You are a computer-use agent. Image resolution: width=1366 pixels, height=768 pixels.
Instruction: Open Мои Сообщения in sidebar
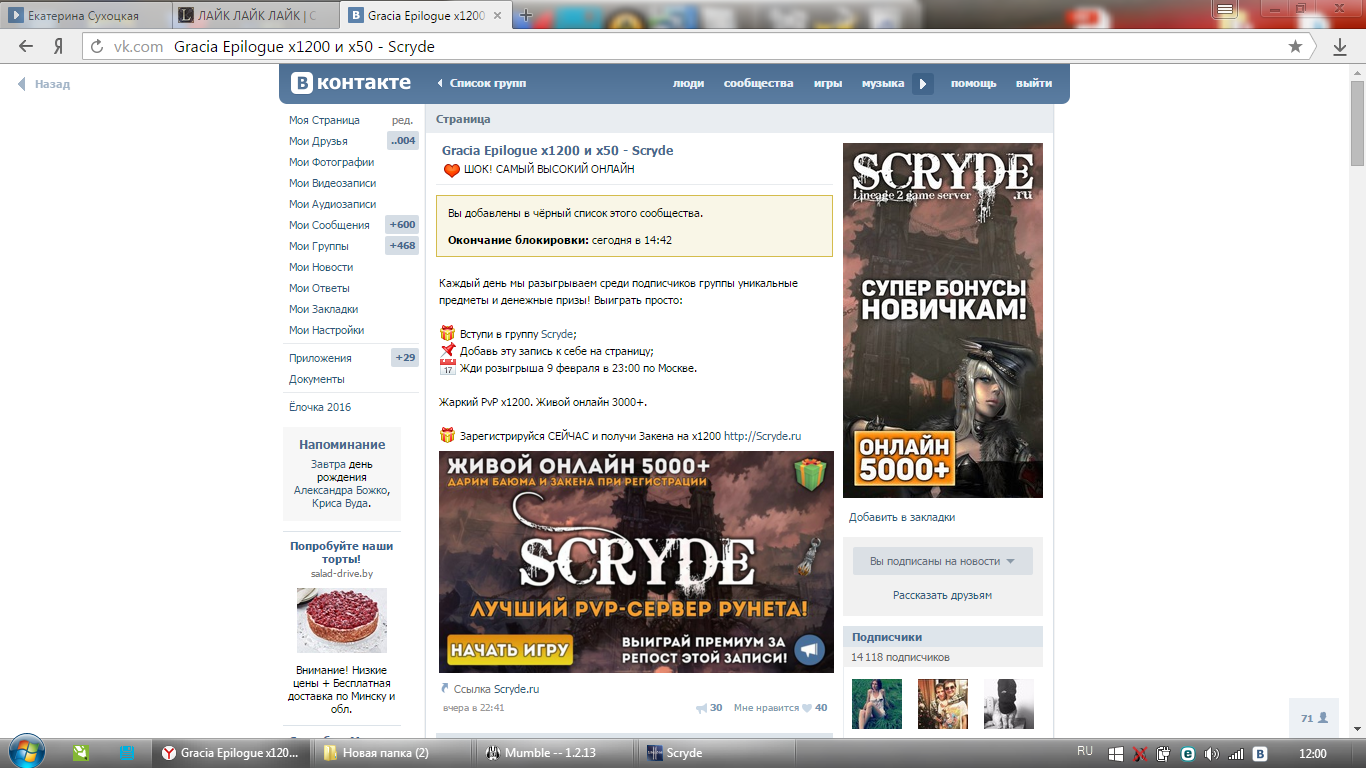329,225
